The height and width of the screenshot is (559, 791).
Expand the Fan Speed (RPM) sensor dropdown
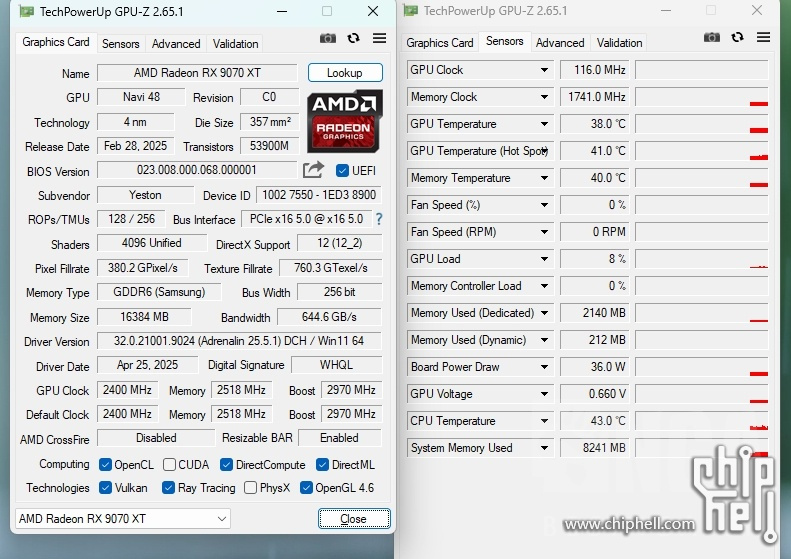tap(544, 232)
